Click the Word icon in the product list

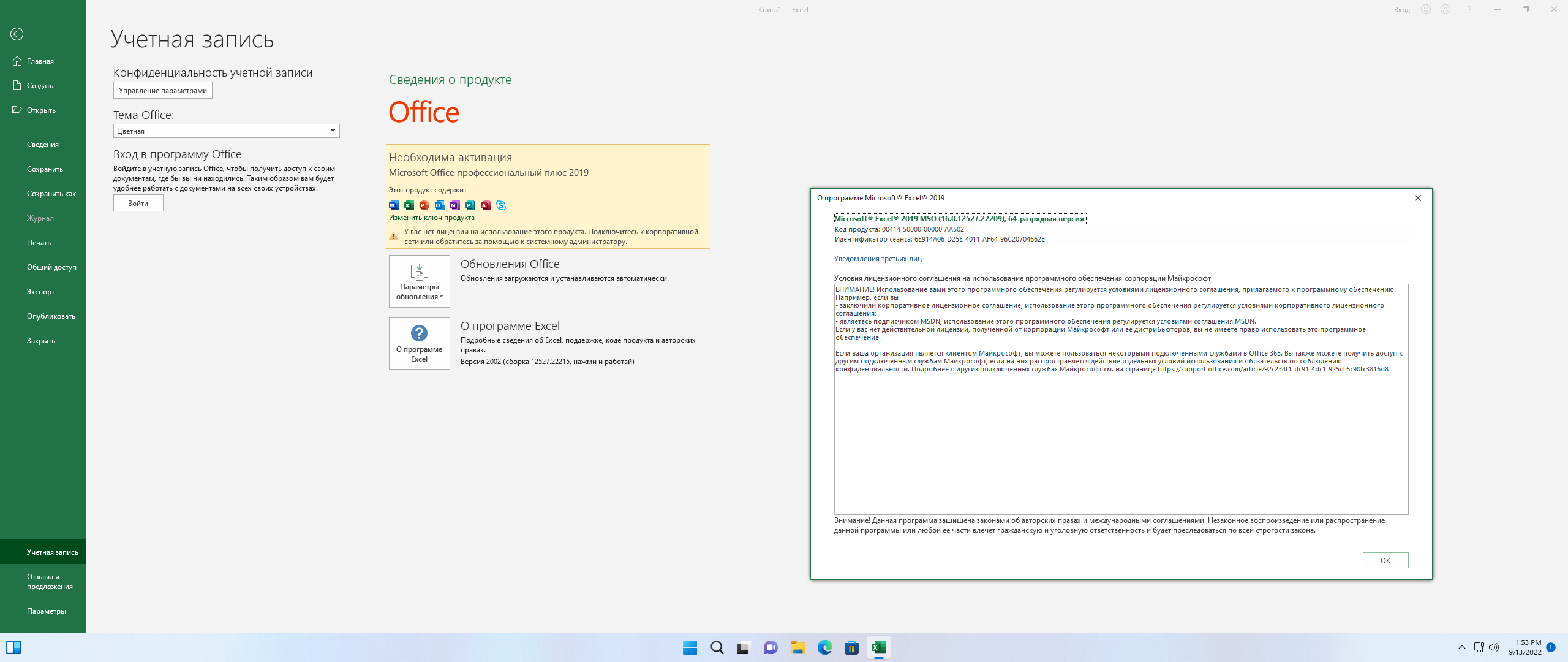(394, 205)
